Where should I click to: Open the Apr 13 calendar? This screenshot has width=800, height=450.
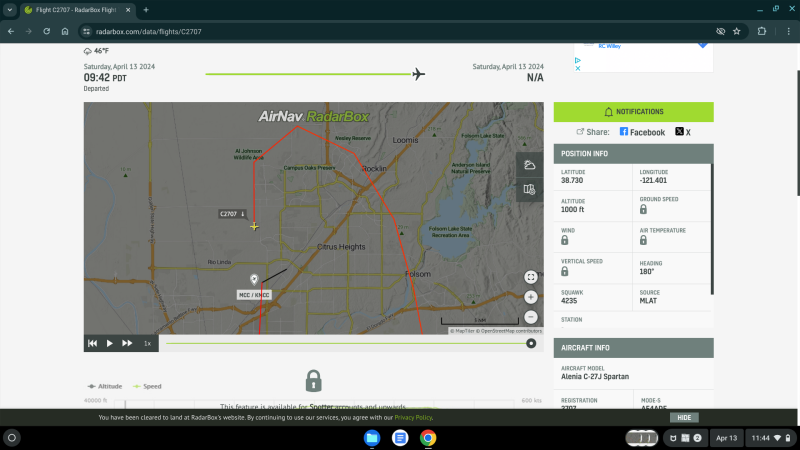(727, 438)
